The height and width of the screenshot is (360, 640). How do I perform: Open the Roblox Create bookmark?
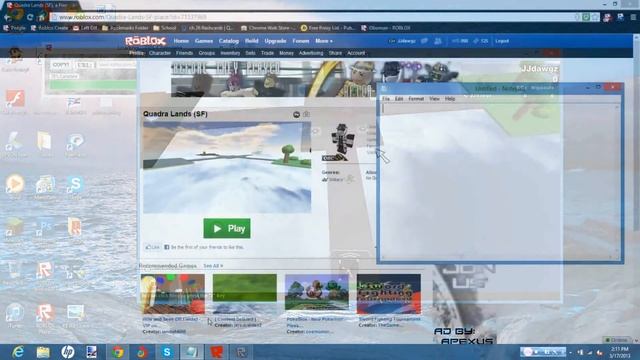point(49,28)
